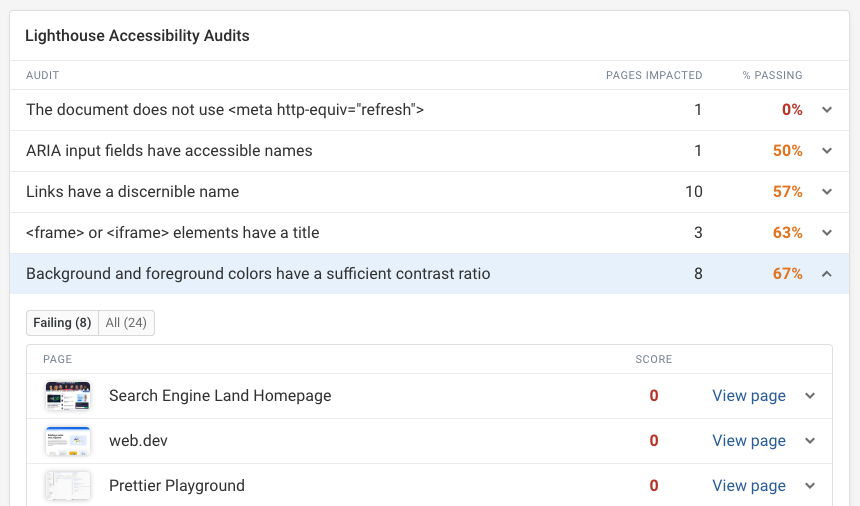Click score 0 for web.dev

pos(654,441)
